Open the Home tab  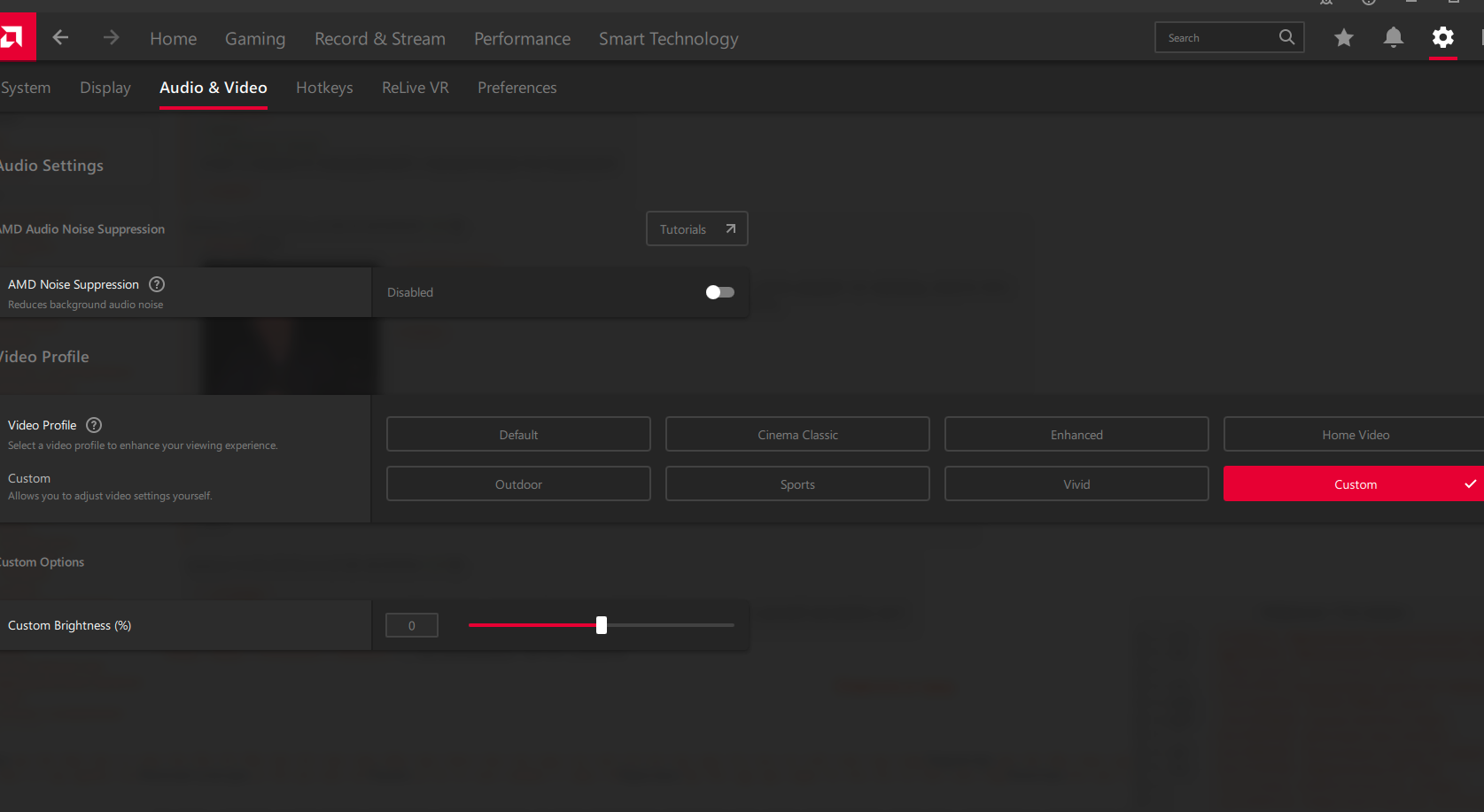pos(174,39)
